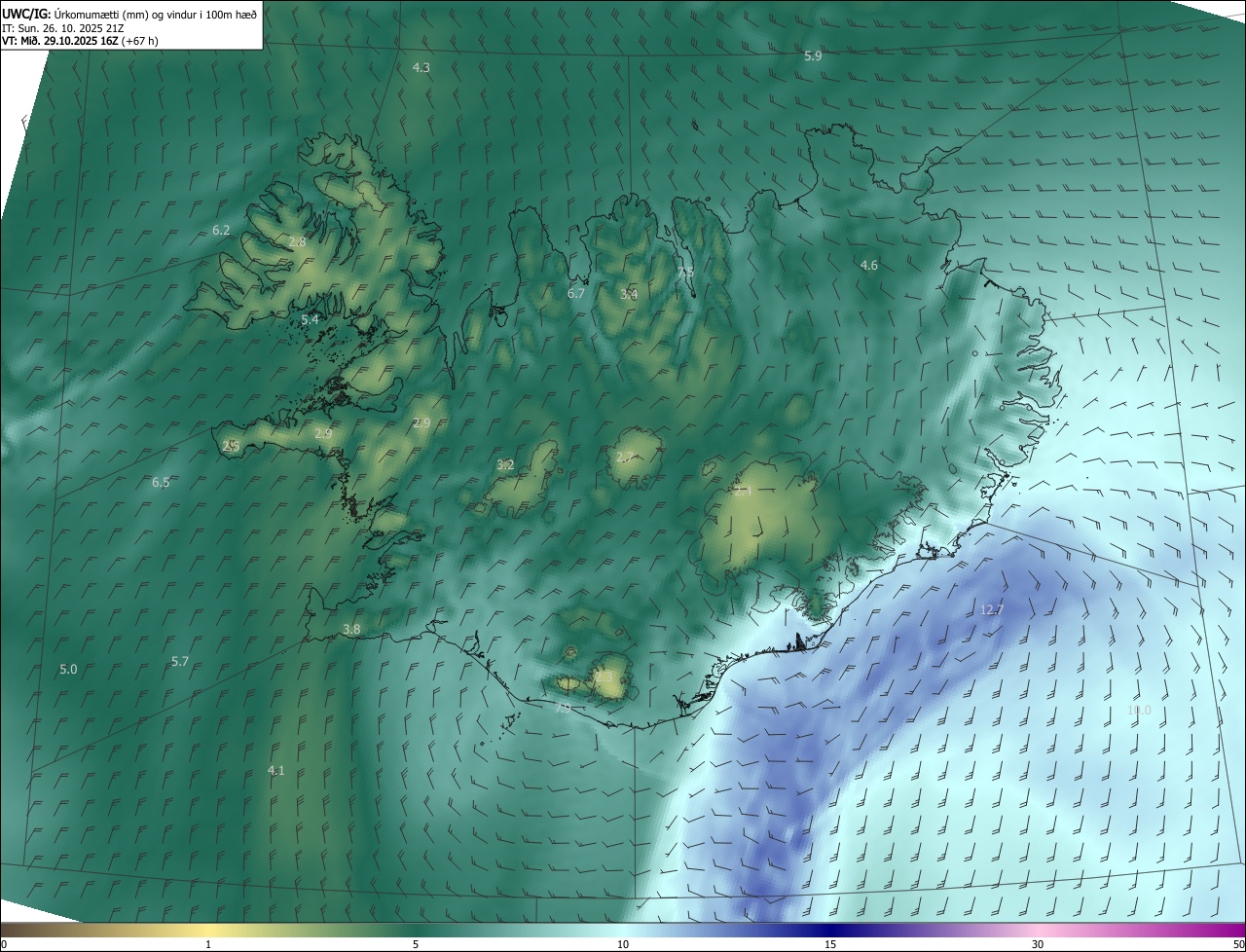Click the 30 tick on the color scale
The width and height of the screenshot is (1246, 952).
pos(1038,944)
